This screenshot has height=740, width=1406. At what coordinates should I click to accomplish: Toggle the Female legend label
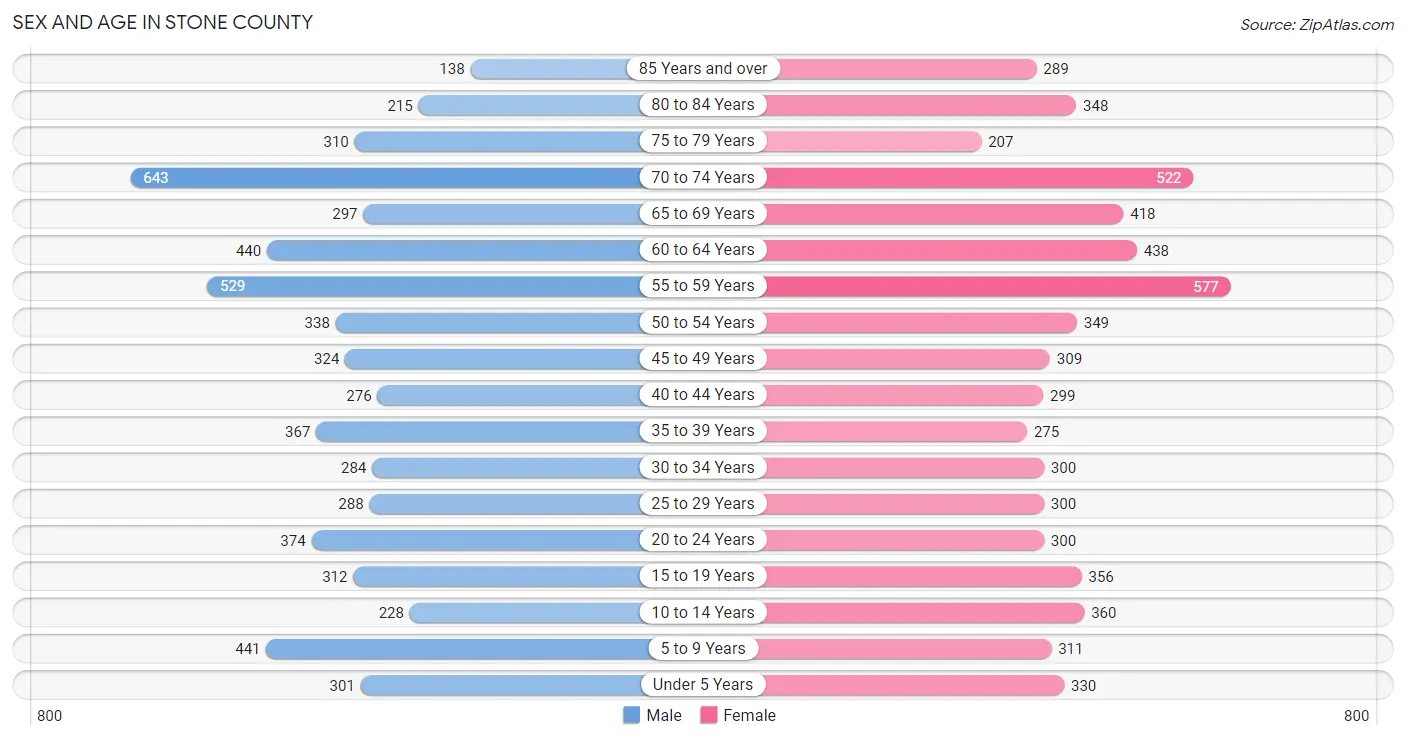[x=750, y=715]
